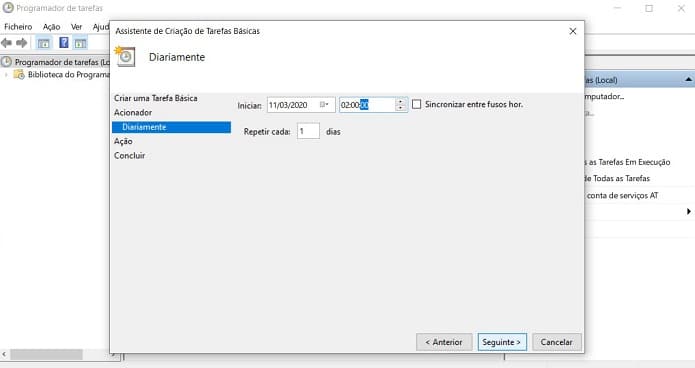This screenshot has height=368, width=695.
Task: Click left scroll arrow in tree pane scrollbar
Action: click(4, 354)
